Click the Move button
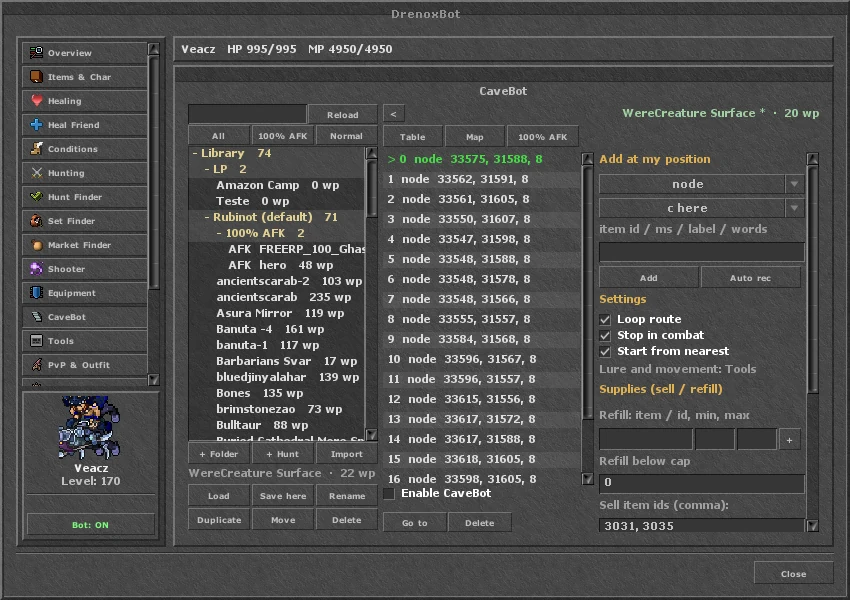 282,519
